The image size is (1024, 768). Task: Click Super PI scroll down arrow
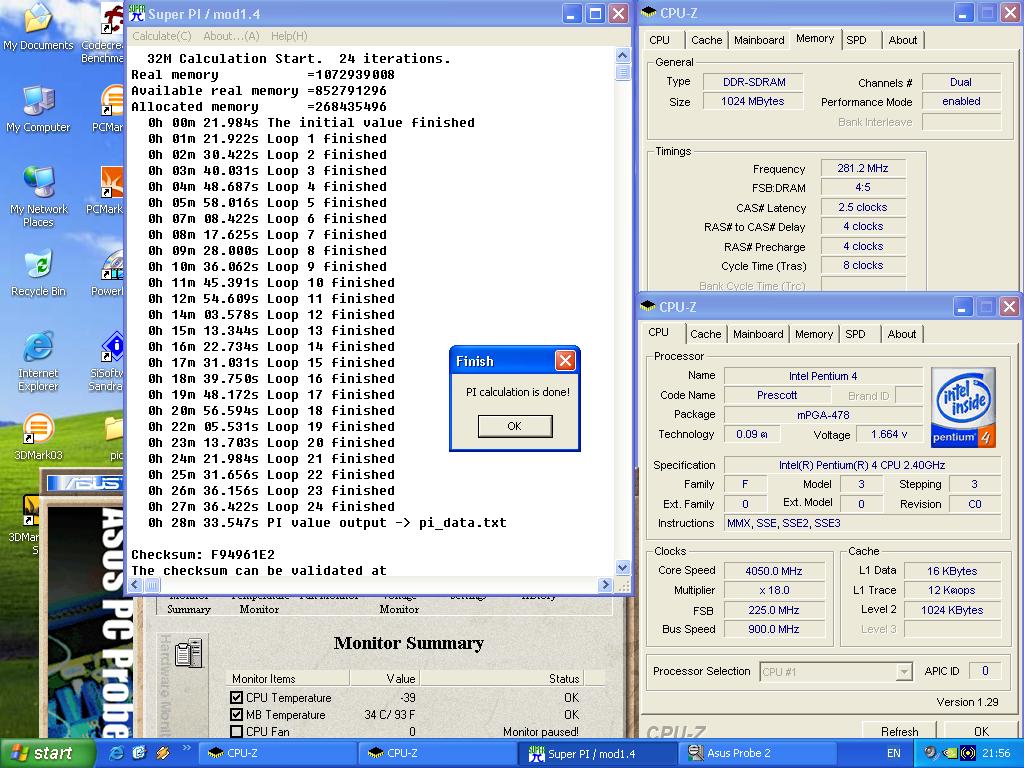point(622,568)
